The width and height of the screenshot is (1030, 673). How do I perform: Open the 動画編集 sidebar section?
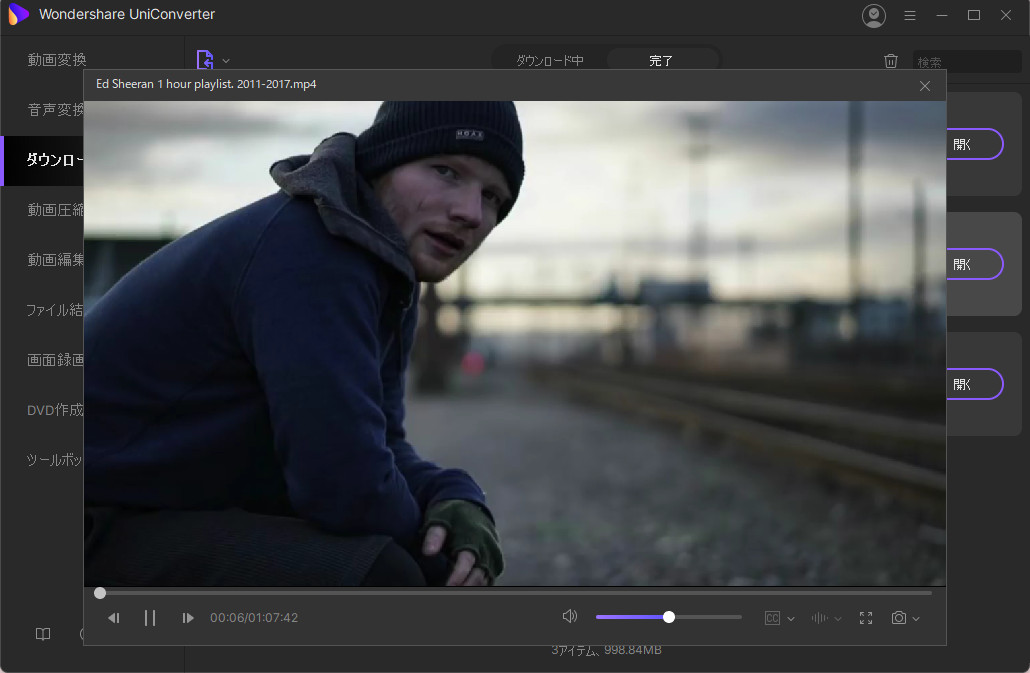click(55, 259)
